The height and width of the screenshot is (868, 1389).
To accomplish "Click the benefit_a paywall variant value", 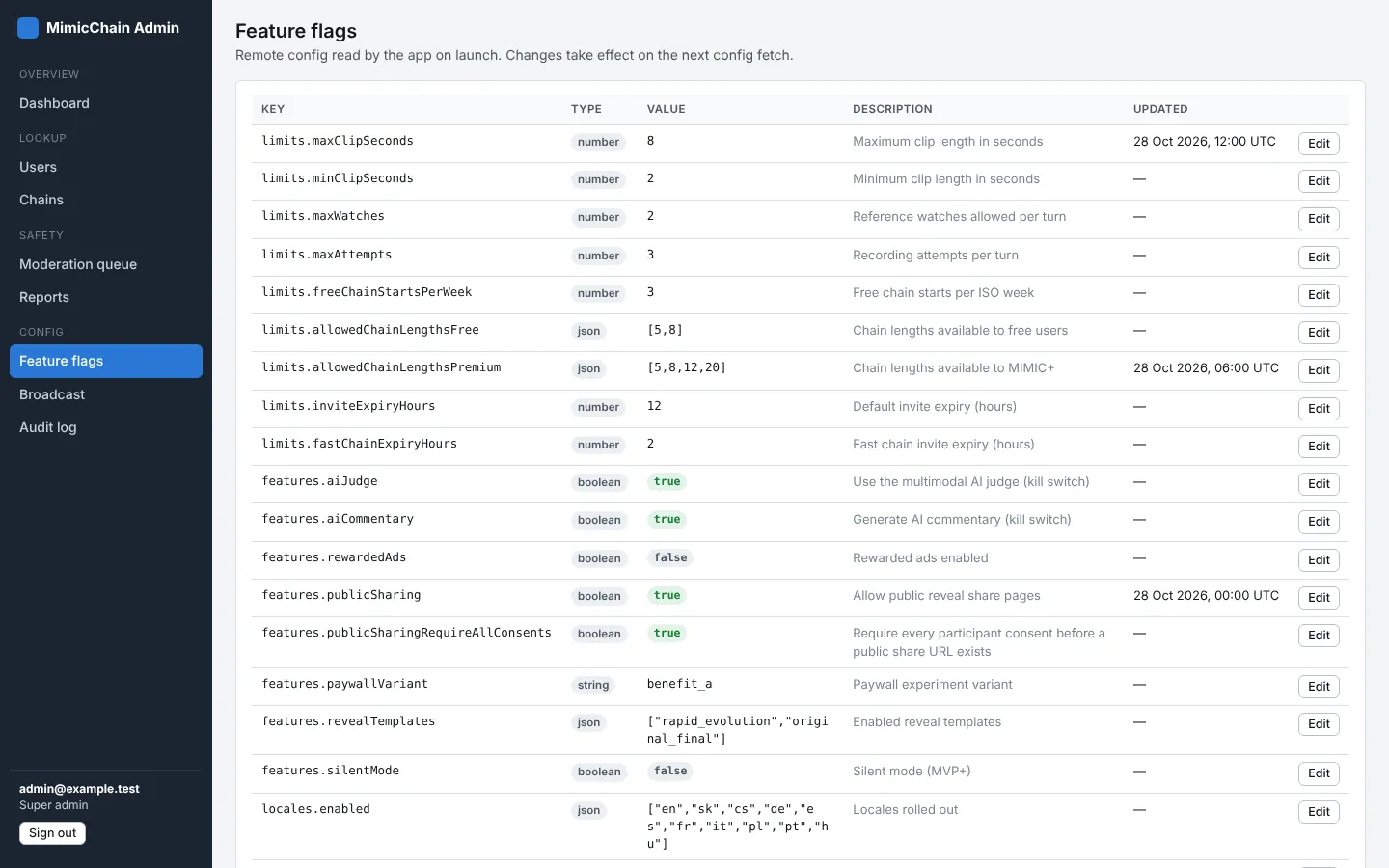I will (680, 684).
